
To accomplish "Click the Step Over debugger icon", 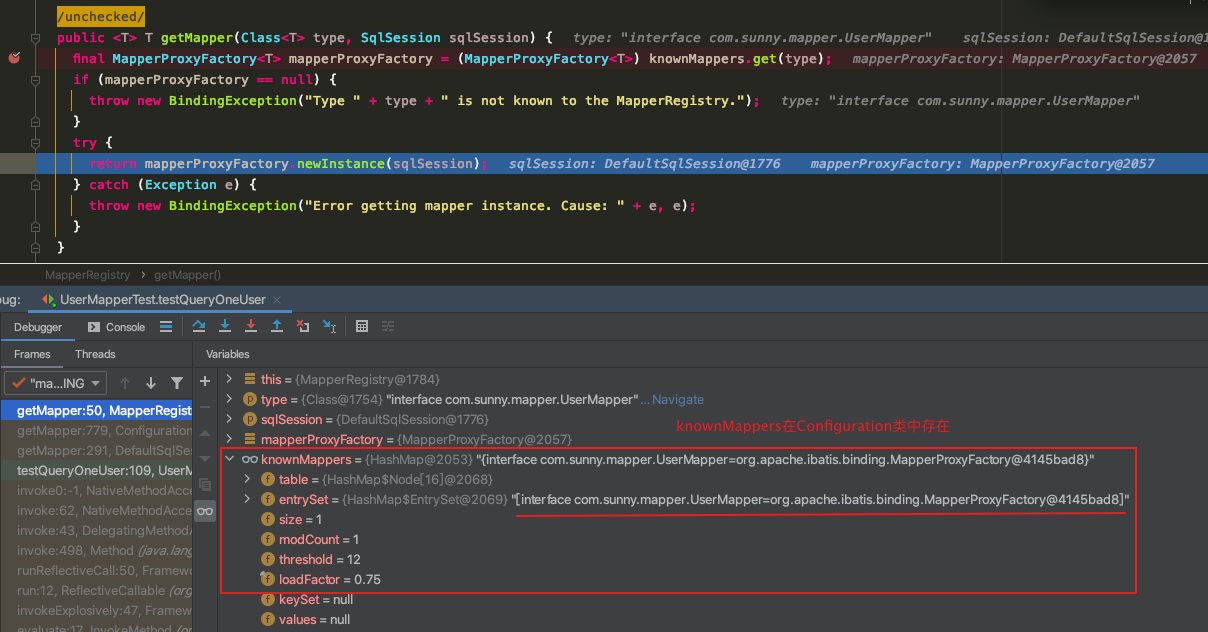I will click(199, 326).
